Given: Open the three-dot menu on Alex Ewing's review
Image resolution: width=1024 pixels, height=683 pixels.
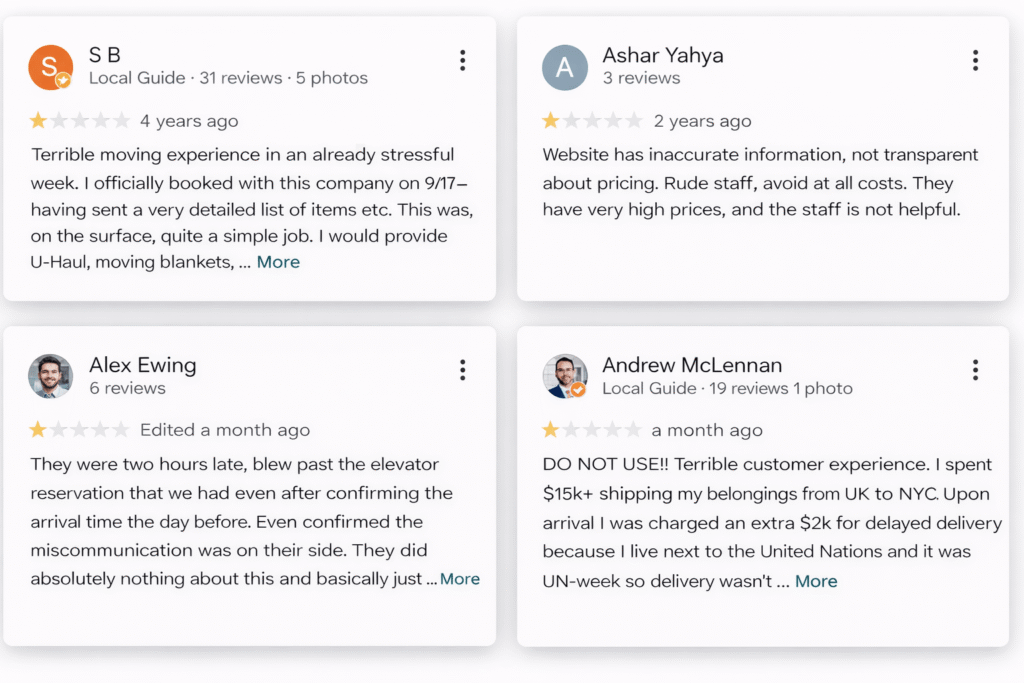Looking at the screenshot, I should tap(462, 370).
